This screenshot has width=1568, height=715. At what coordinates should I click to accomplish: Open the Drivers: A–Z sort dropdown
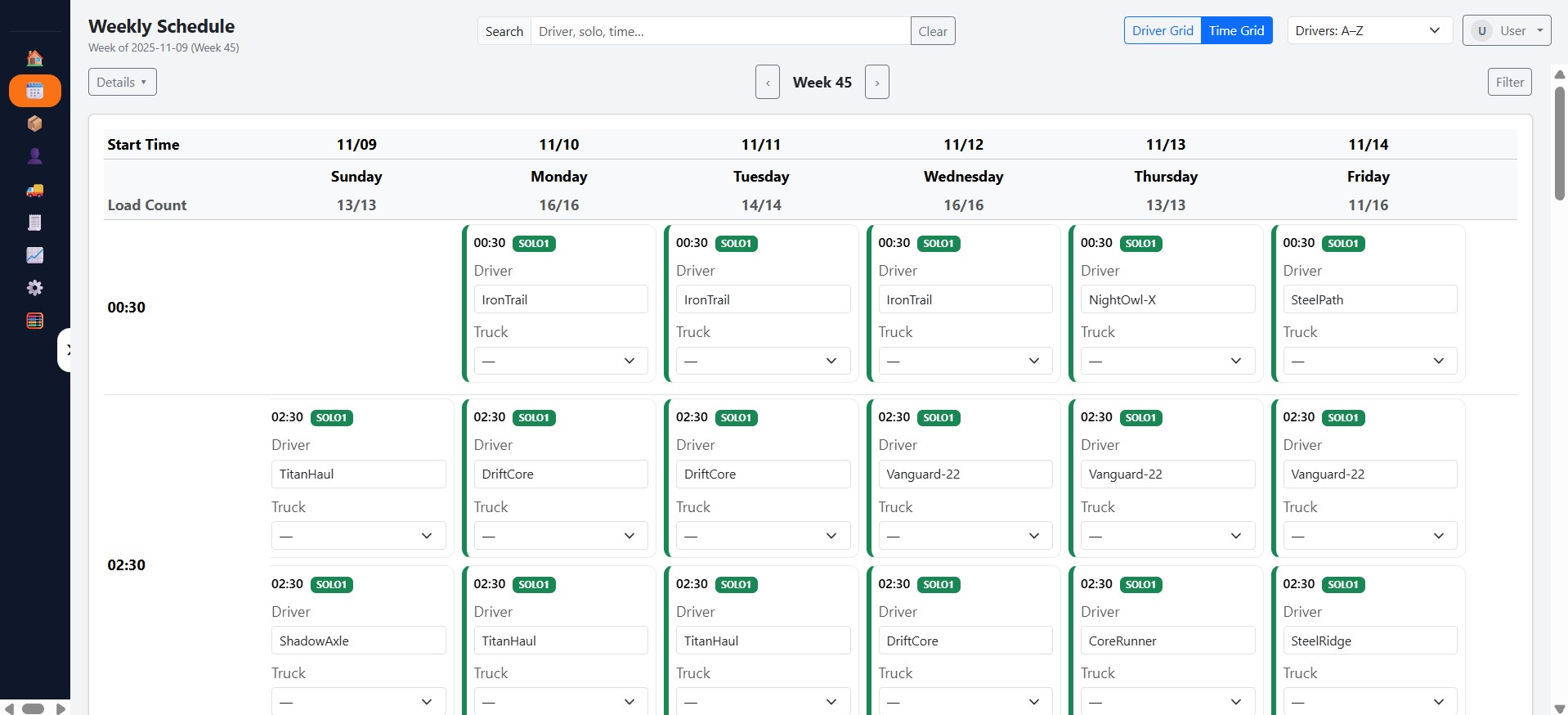(1369, 31)
